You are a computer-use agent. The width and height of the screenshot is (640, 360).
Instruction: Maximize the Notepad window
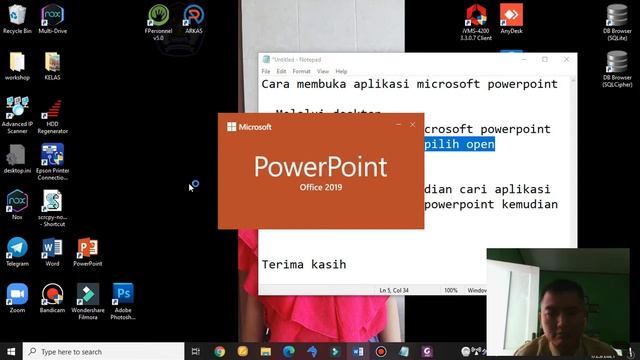tap(545, 60)
